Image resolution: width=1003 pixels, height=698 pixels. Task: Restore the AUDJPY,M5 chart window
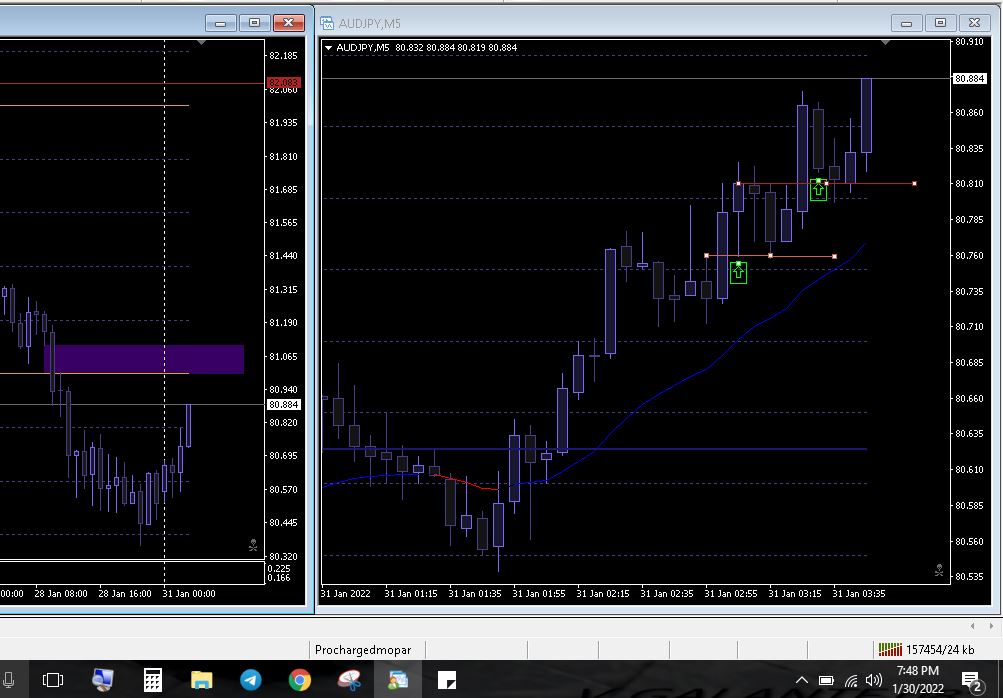939,23
